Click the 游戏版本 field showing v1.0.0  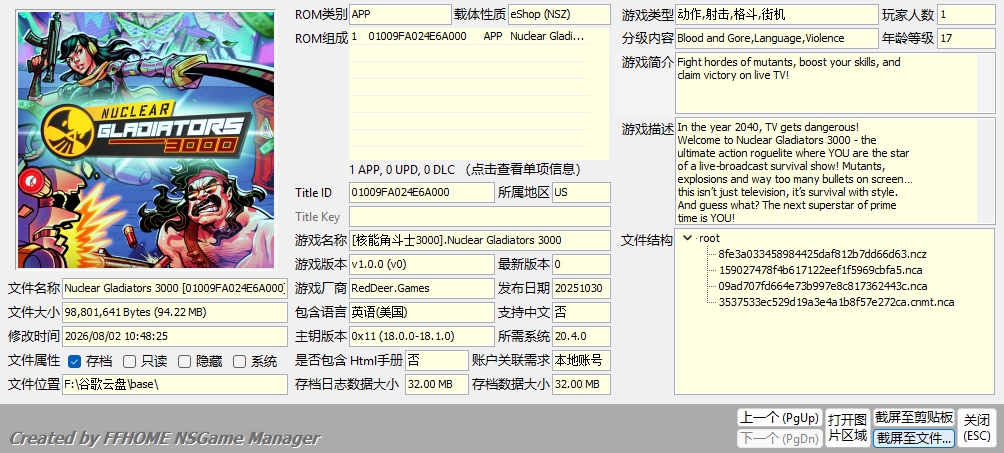[x=422, y=264]
